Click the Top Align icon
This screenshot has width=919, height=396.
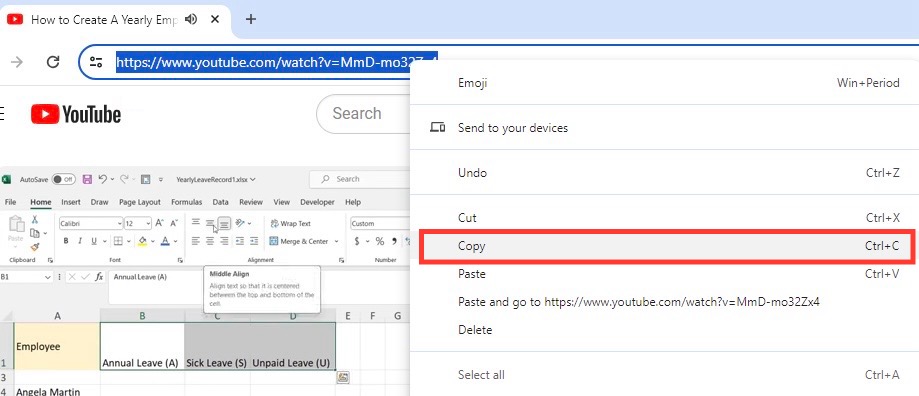[196, 223]
